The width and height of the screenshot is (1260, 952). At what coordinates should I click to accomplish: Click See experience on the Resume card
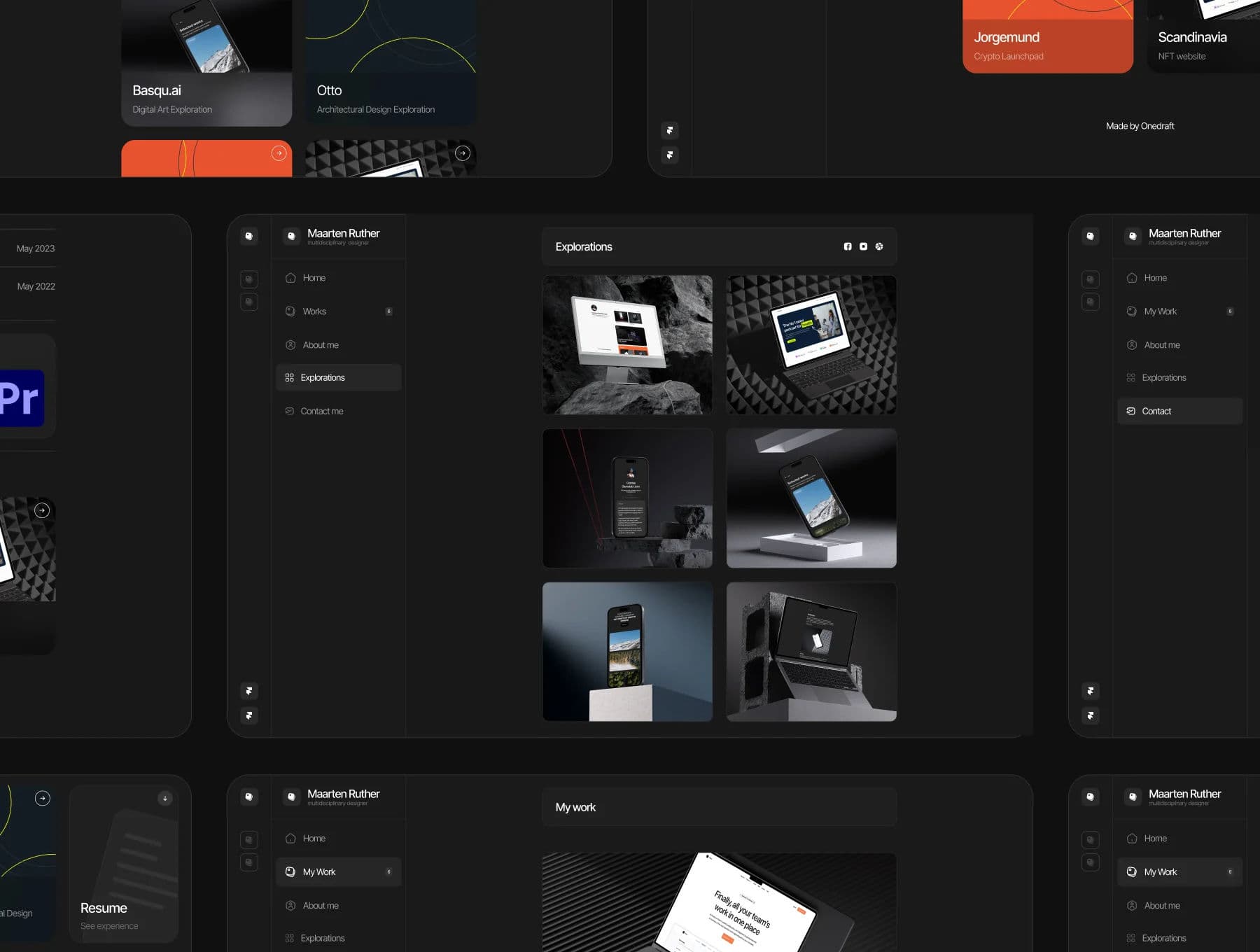108,925
